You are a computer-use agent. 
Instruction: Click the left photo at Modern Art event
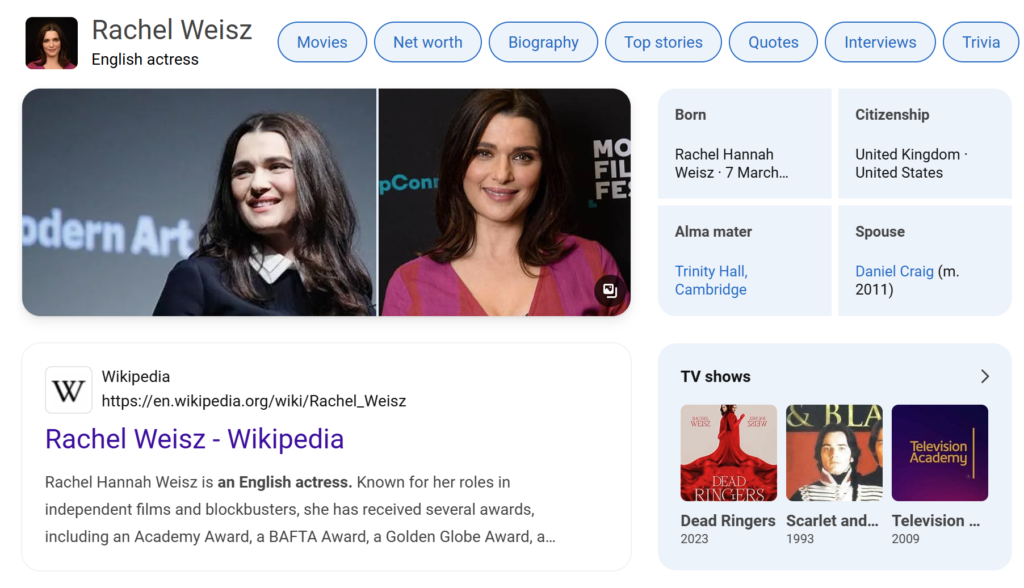click(x=199, y=202)
